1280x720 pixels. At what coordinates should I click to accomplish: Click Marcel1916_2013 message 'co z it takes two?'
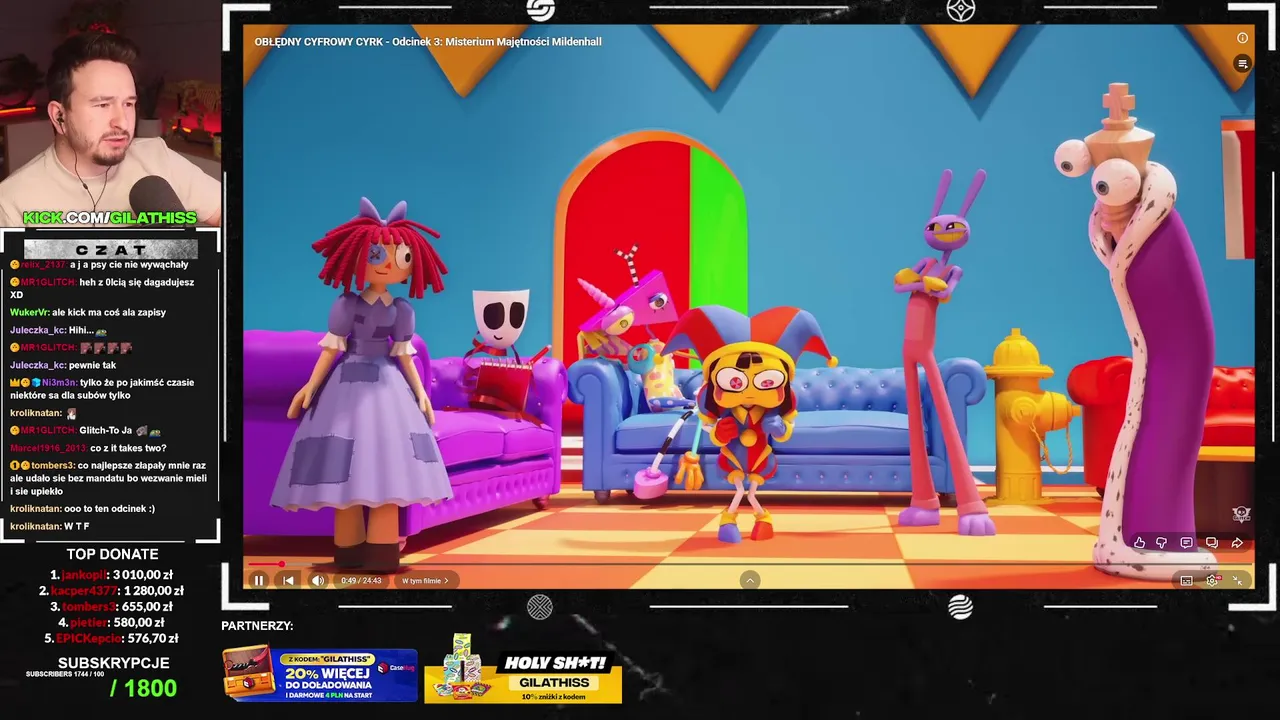pyautogui.click(x=88, y=448)
